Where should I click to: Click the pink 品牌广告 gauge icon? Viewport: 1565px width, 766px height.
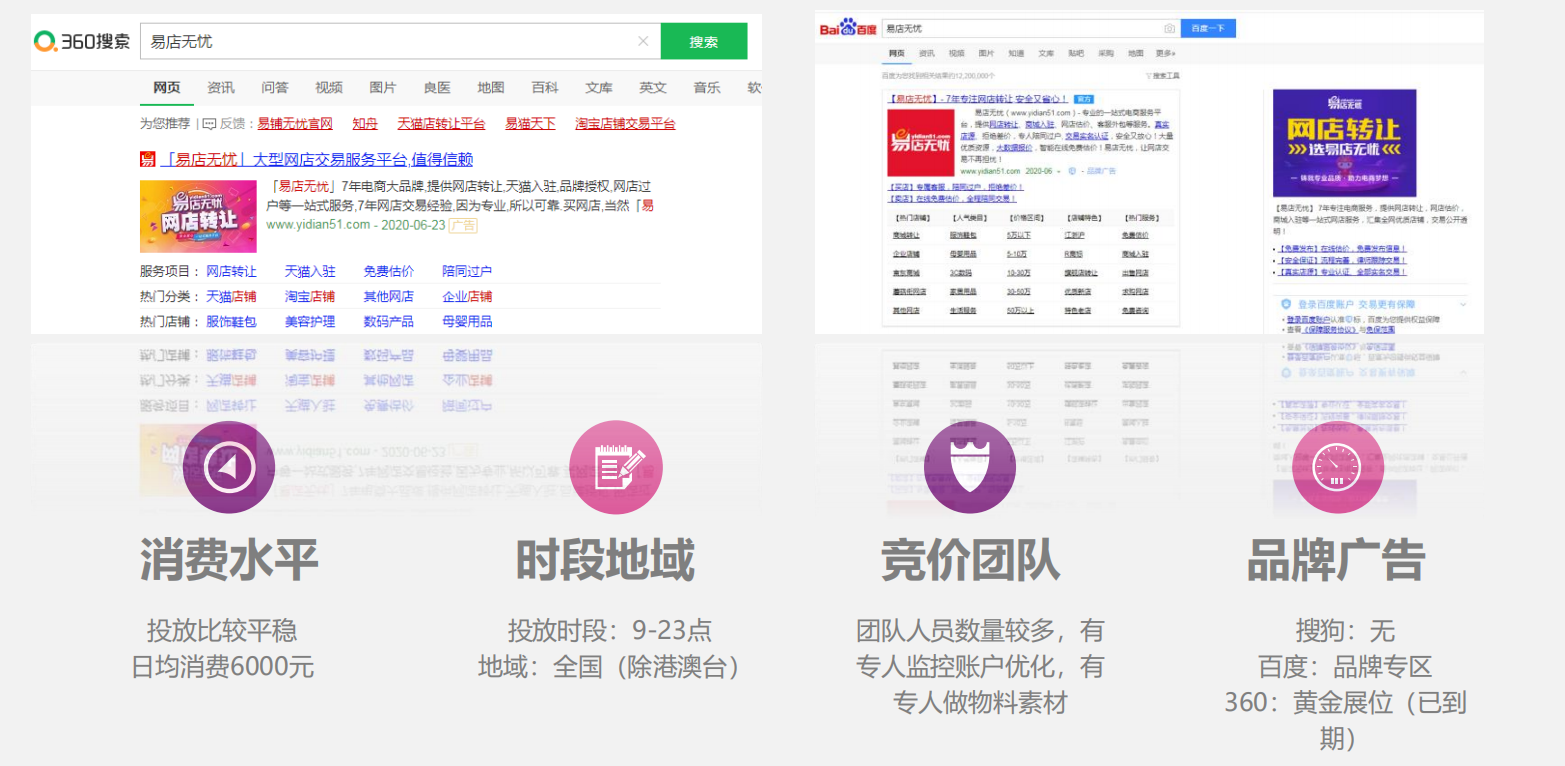1338,467
